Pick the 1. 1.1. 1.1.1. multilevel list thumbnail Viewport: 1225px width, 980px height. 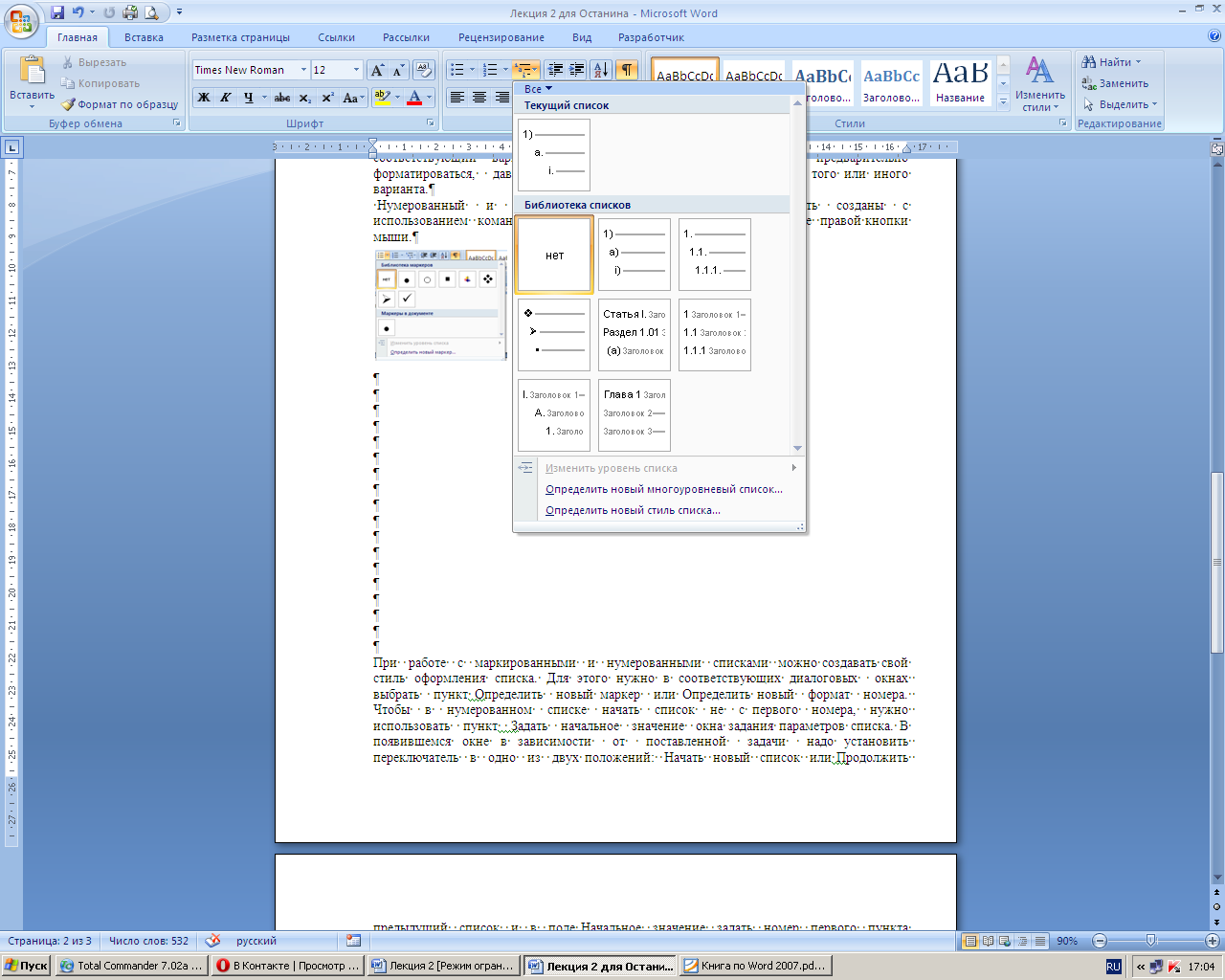coord(715,255)
